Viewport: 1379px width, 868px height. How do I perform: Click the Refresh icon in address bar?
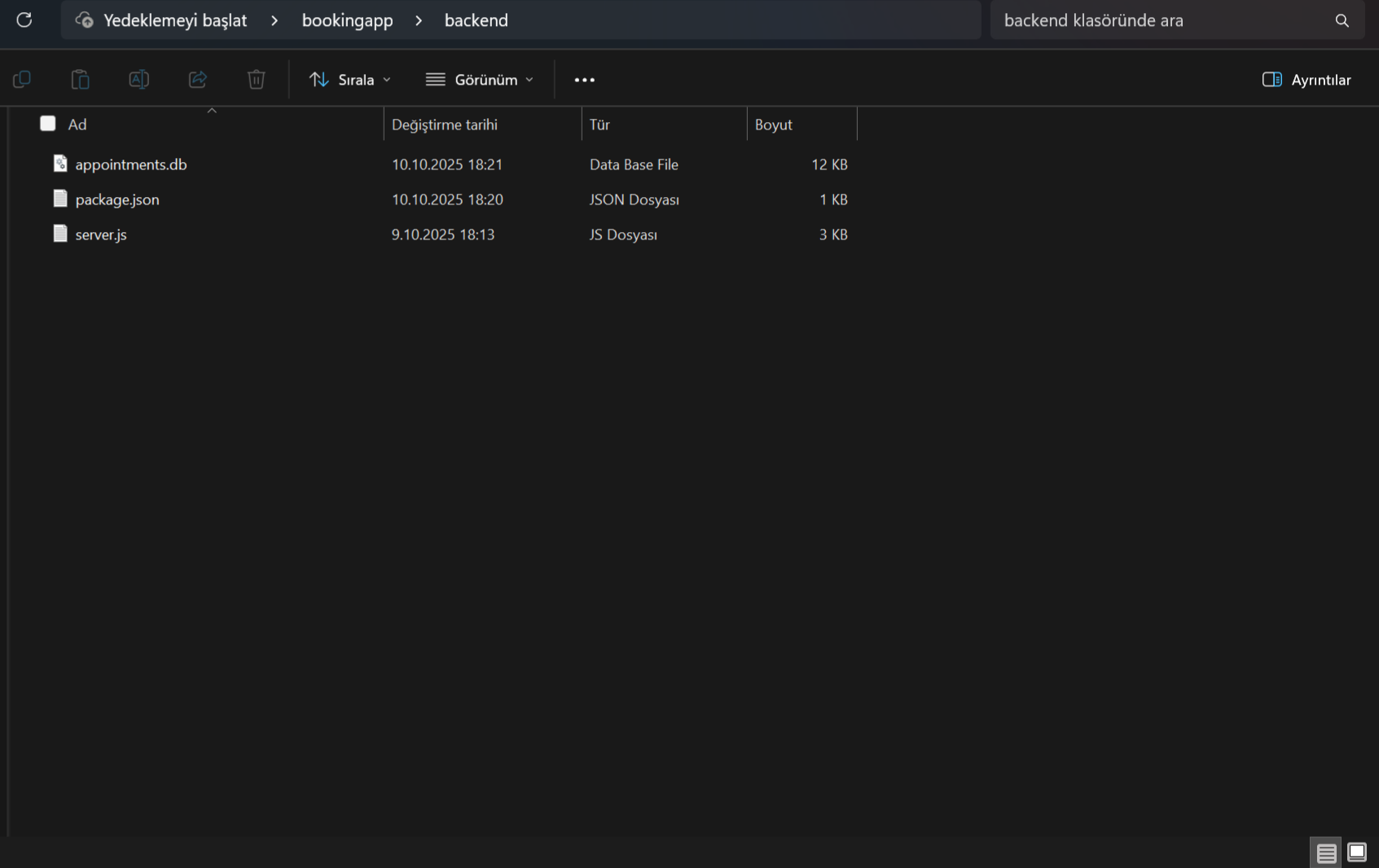pyautogui.click(x=24, y=20)
